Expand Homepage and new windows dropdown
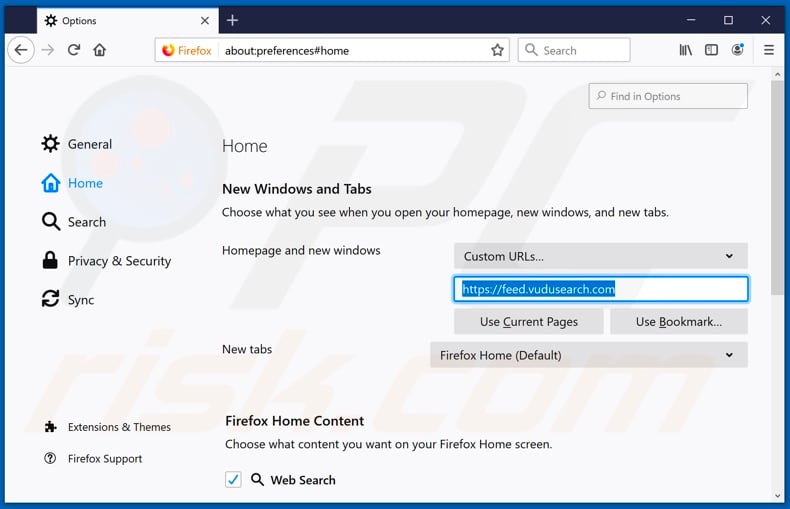This screenshot has width=790, height=509. pyautogui.click(x=601, y=256)
